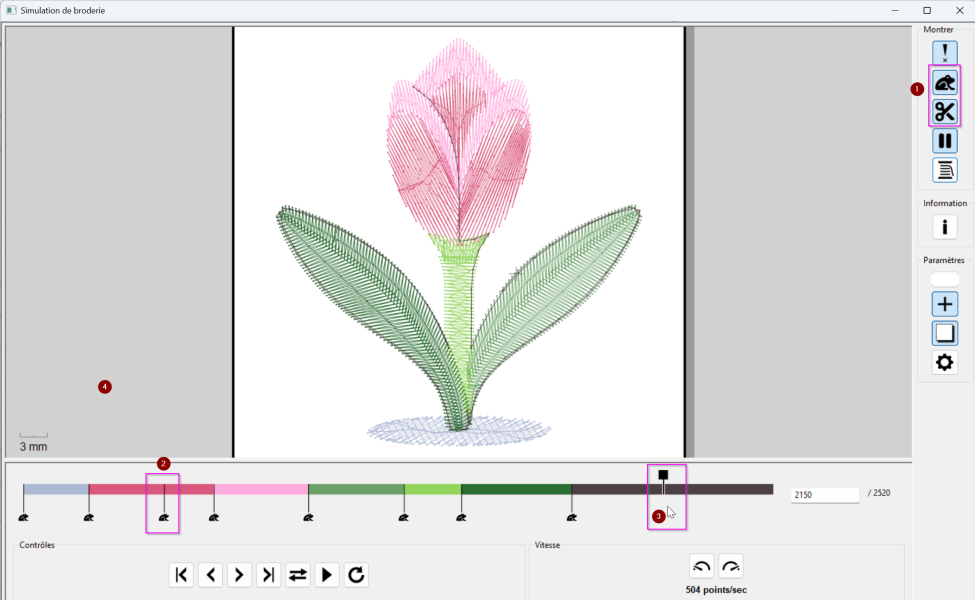The image size is (975, 600).
Task: Start the embroidery simulation playback
Action: click(327, 575)
